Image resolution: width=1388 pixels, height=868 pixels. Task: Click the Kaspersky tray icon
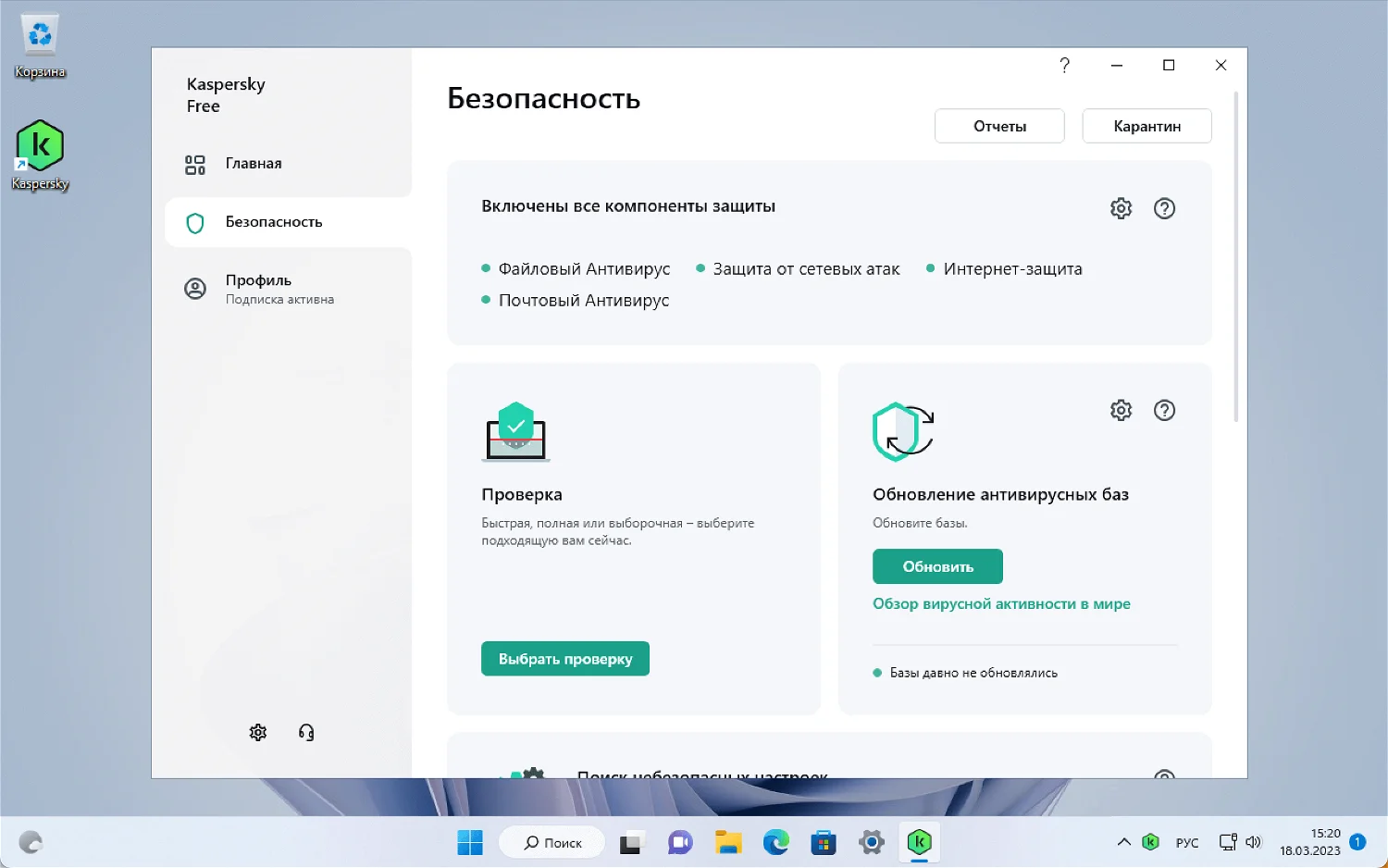[x=1150, y=842]
